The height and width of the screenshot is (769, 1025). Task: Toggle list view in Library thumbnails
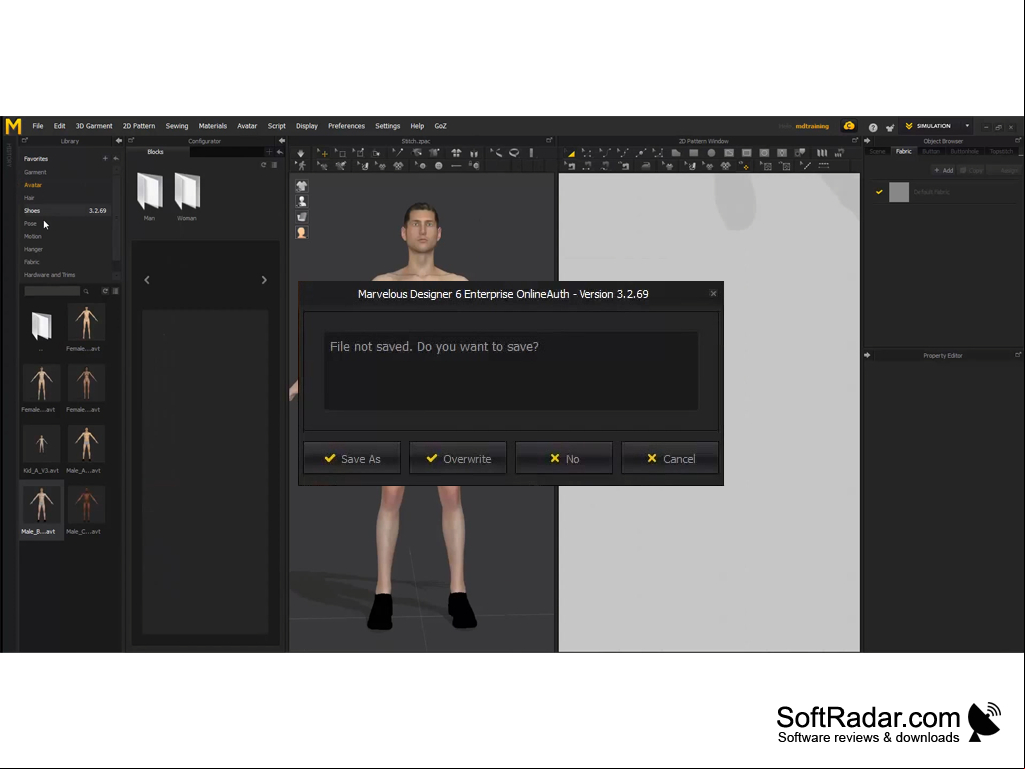pos(115,291)
